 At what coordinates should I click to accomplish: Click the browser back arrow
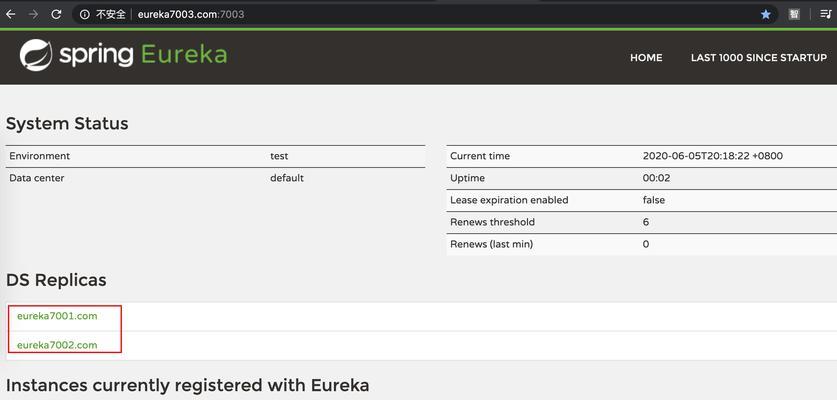click(11, 14)
